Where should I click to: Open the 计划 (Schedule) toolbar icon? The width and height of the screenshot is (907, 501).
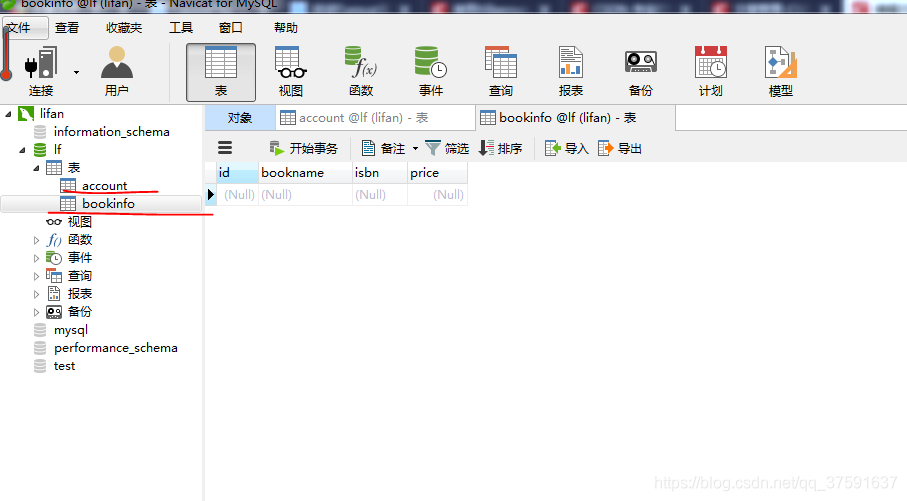[710, 72]
